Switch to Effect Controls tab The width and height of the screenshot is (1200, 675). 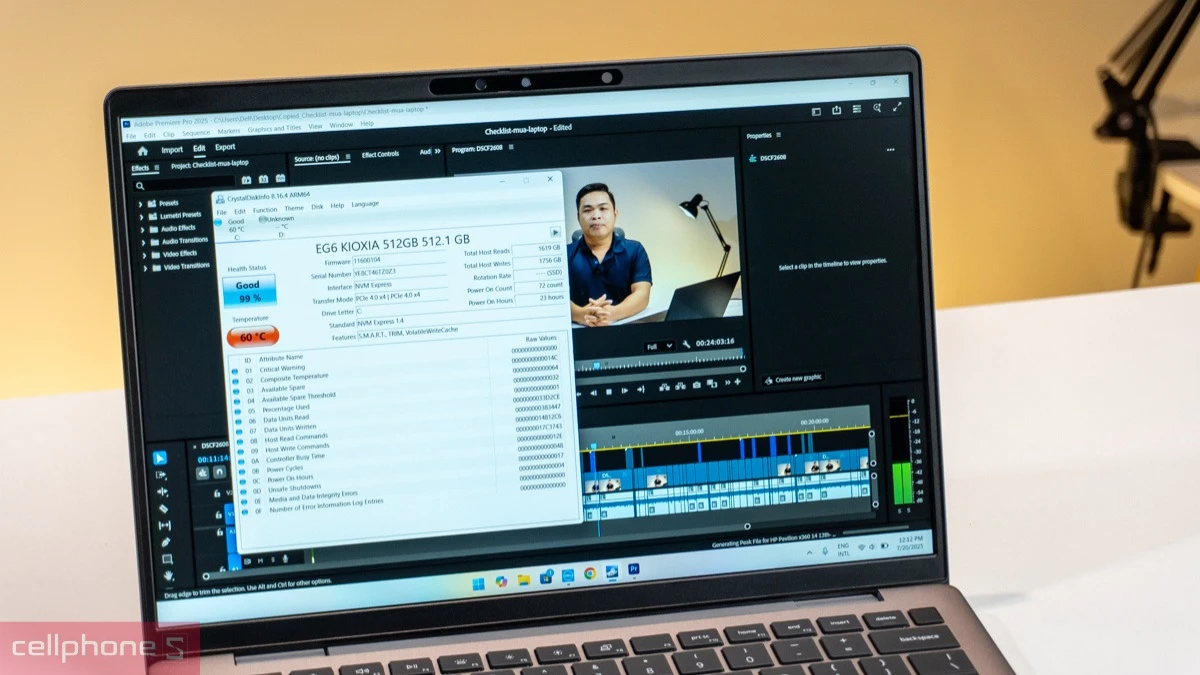380,154
